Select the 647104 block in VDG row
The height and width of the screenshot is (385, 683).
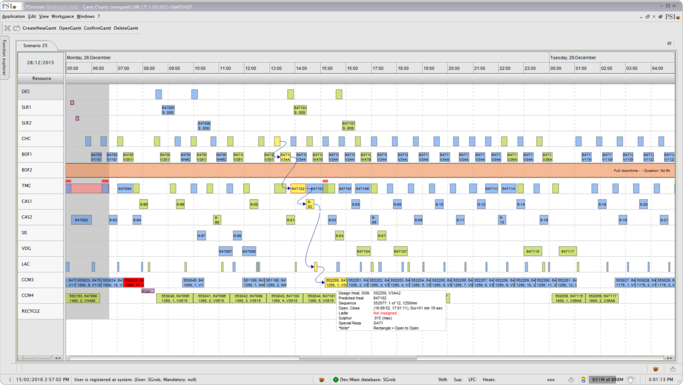click(x=363, y=251)
